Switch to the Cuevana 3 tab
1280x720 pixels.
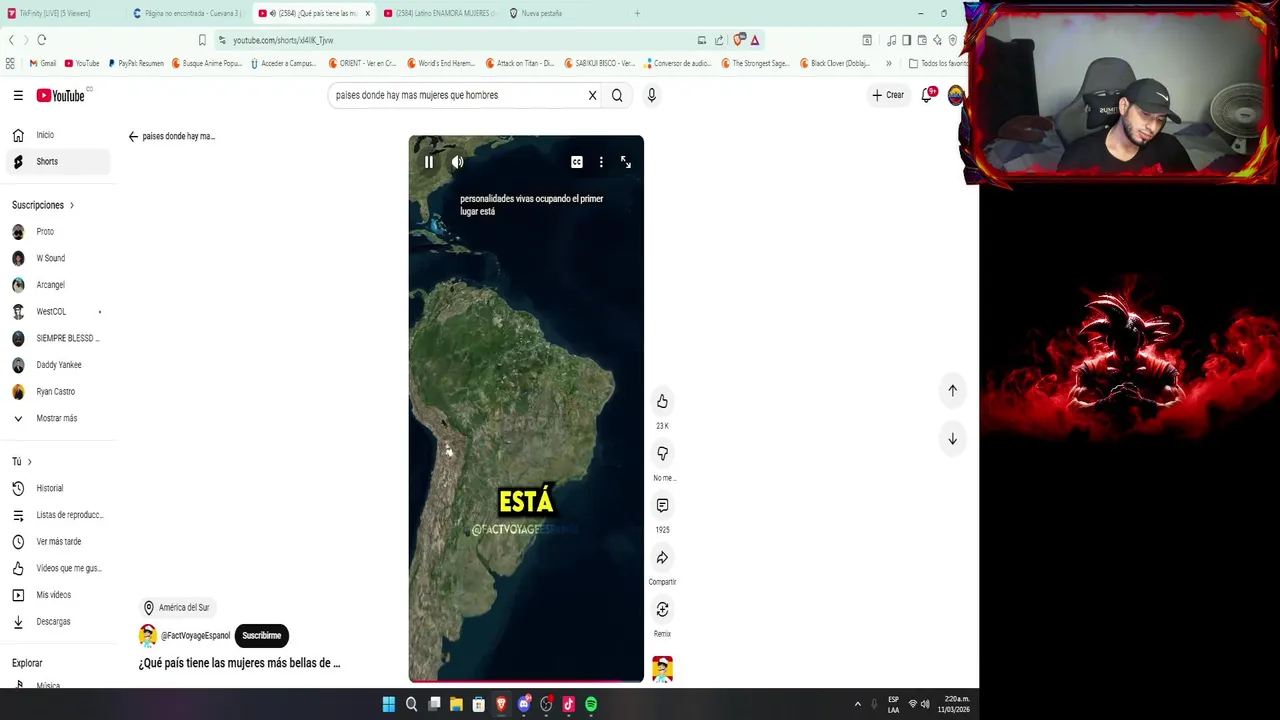[187, 13]
